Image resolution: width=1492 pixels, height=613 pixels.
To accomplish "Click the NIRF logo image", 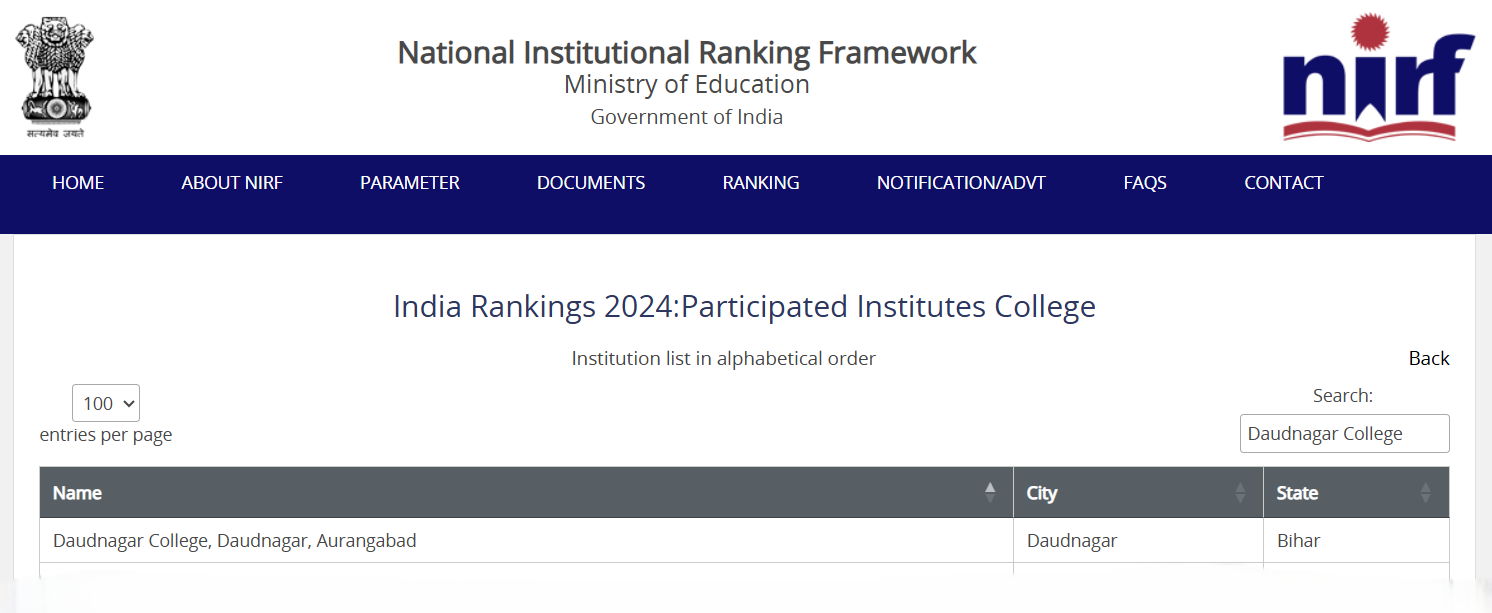I will click(x=1378, y=77).
